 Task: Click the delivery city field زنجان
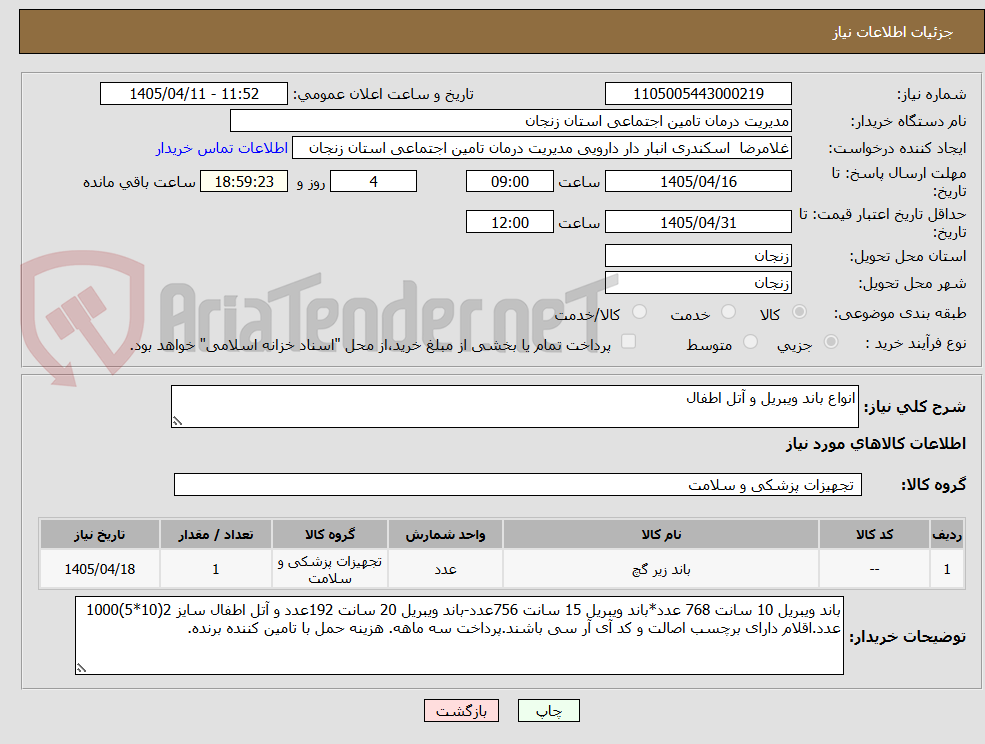pos(698,283)
